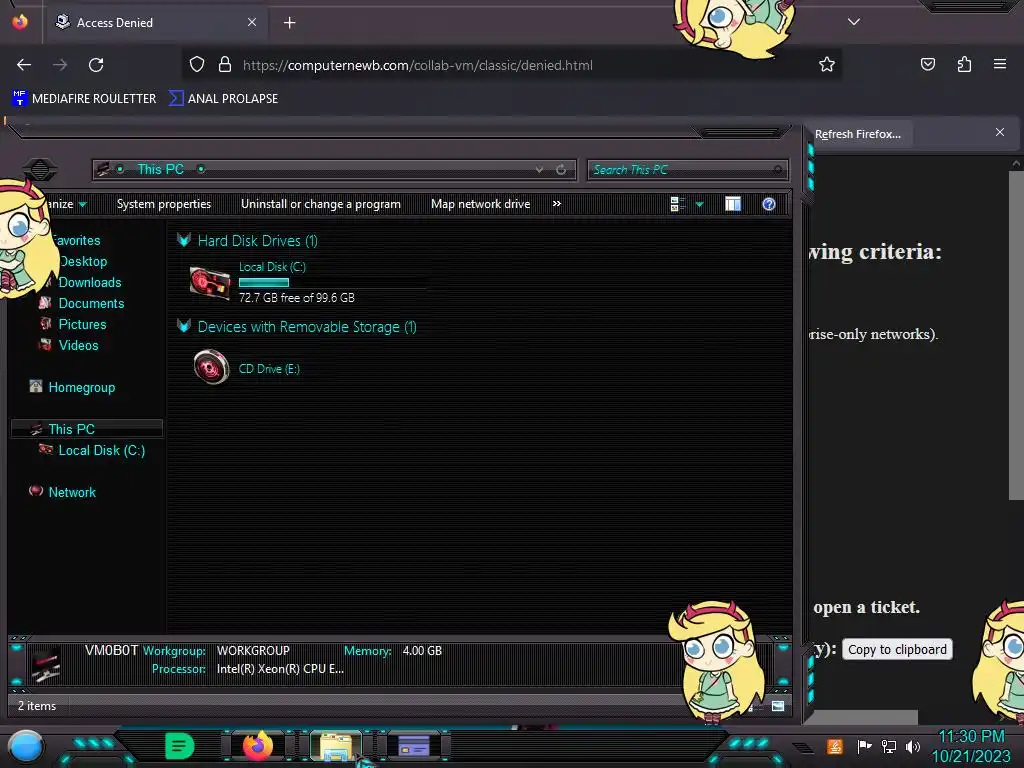This screenshot has width=1024, height=768.
Task: Select the CD Drive (E:) icon
Action: pos(211,367)
